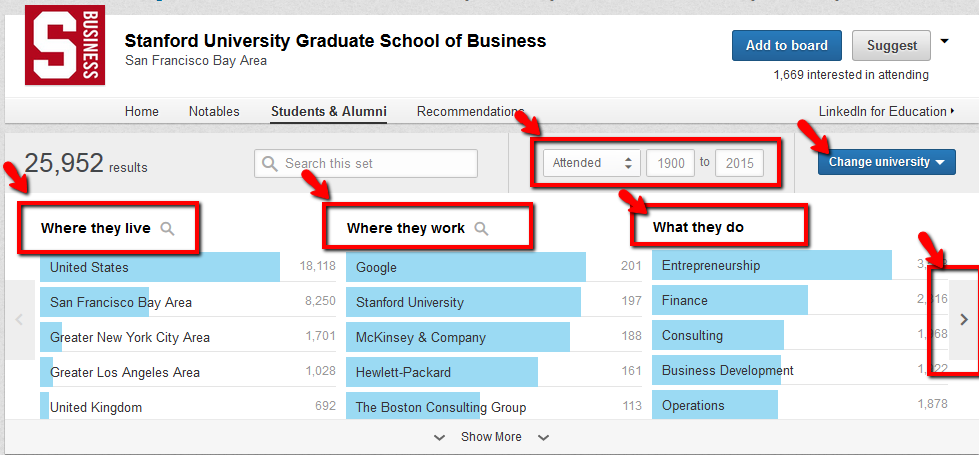Image resolution: width=979 pixels, height=455 pixels.
Task: Click the What they do heading
Action: click(x=698, y=227)
